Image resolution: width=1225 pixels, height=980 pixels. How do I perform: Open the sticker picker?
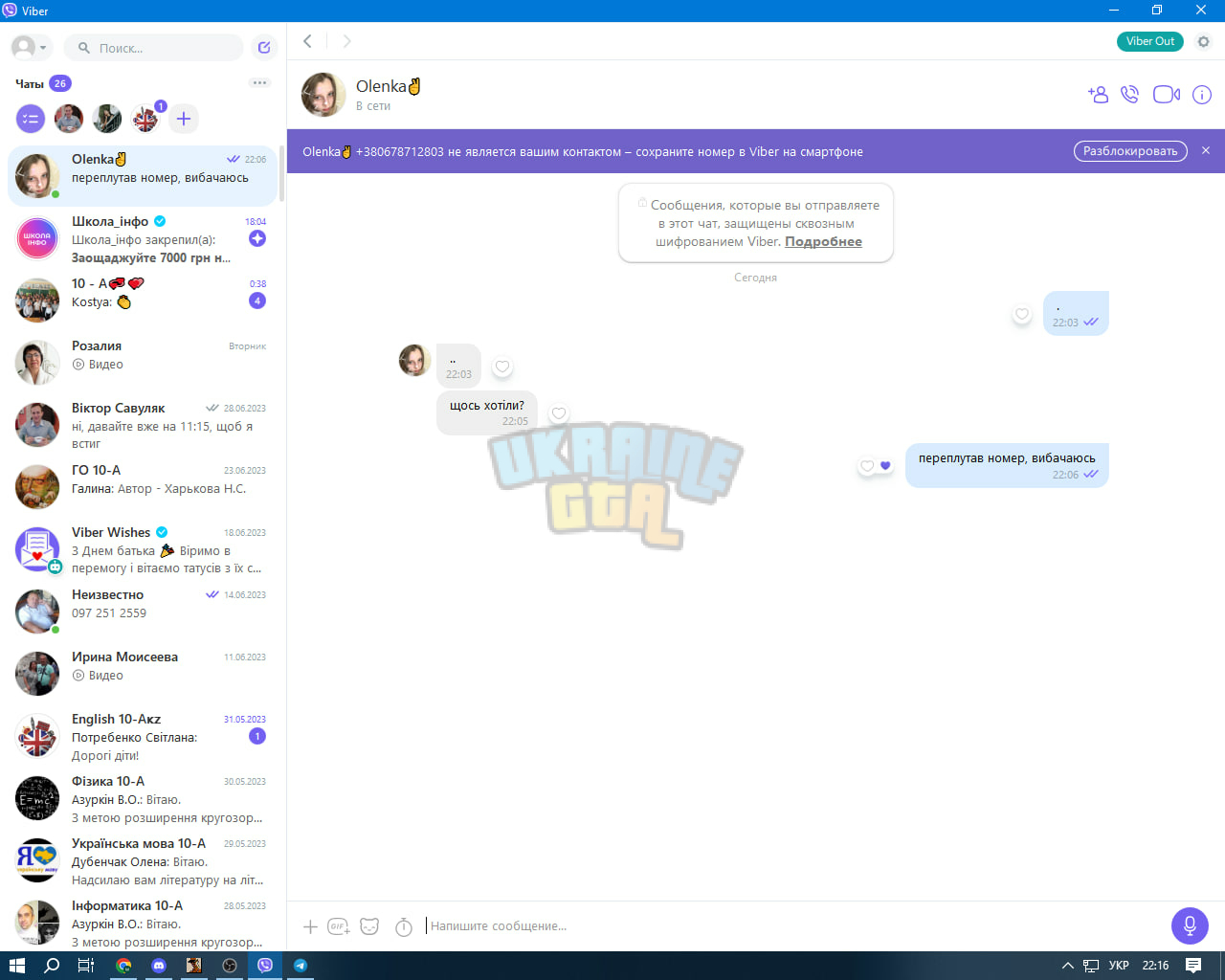[369, 926]
